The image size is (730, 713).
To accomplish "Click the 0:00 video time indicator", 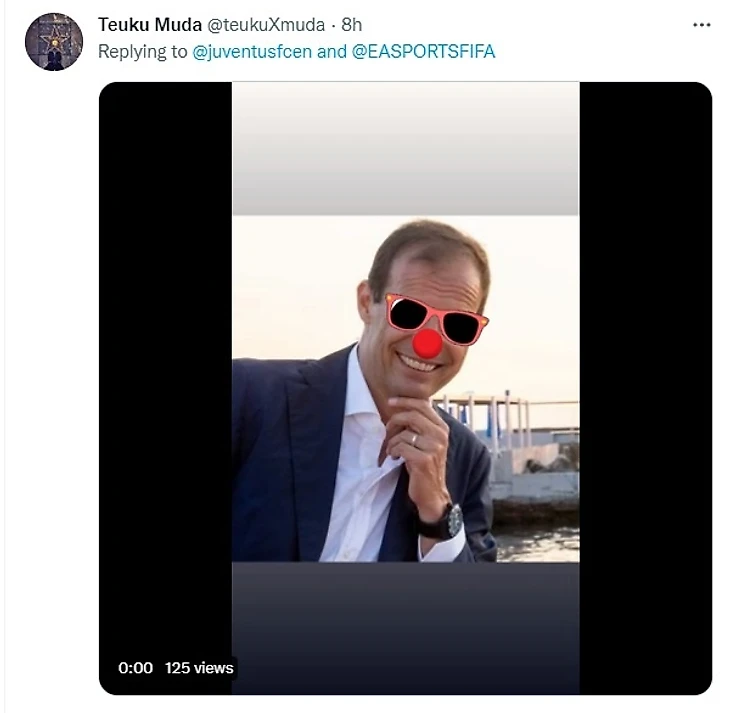I will (135, 668).
